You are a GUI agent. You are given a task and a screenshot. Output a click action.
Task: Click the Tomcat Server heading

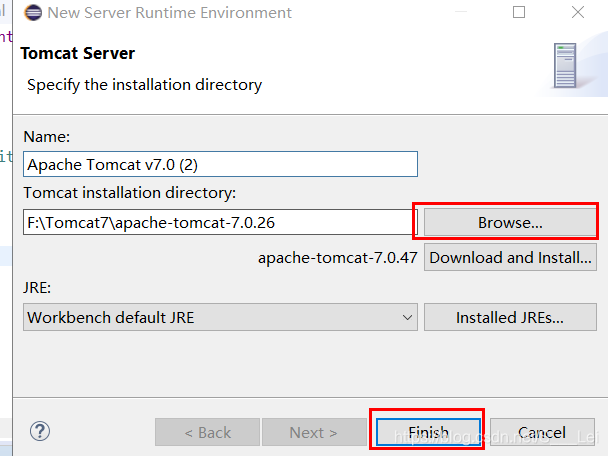tap(78, 54)
